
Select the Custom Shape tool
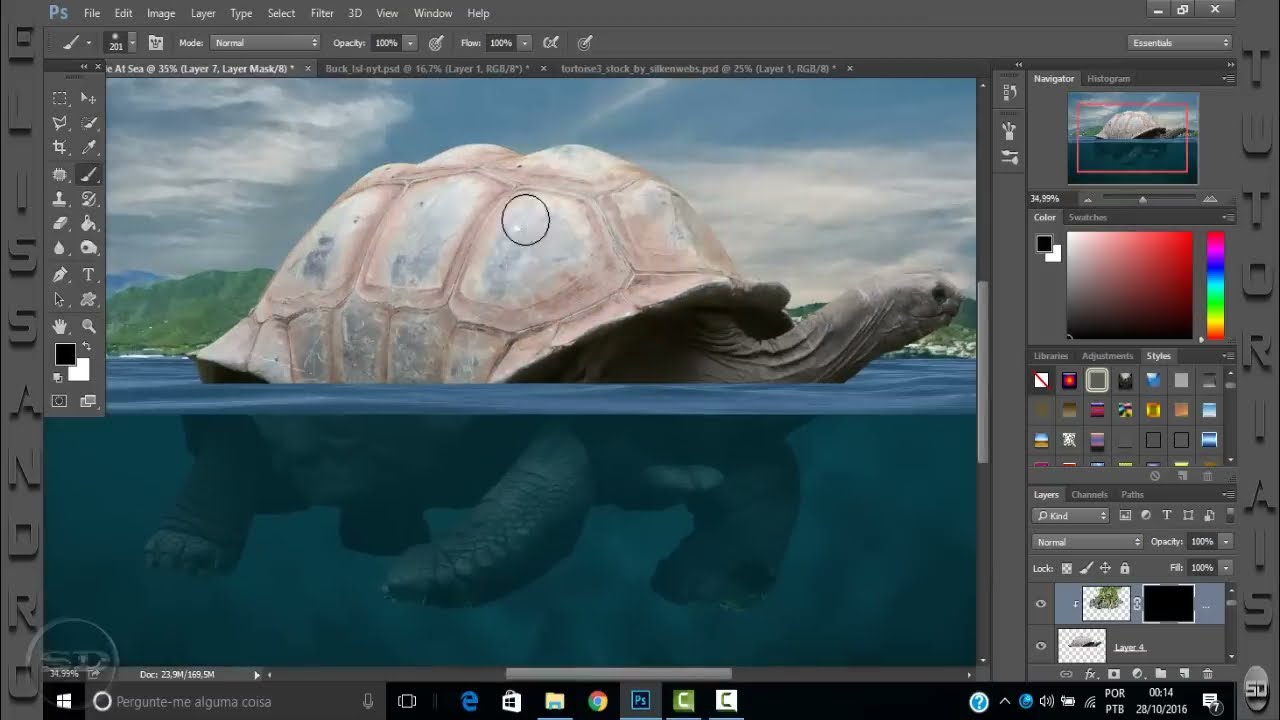tap(88, 299)
